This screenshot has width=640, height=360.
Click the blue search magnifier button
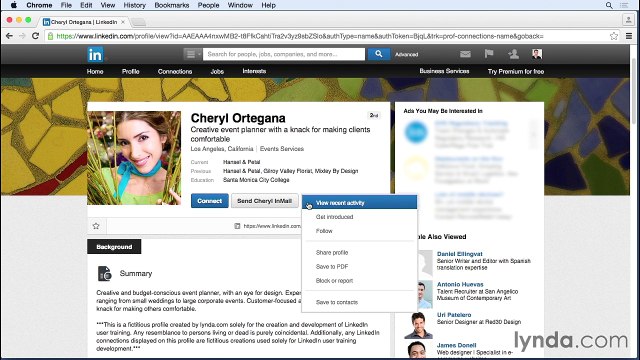tap(378, 54)
